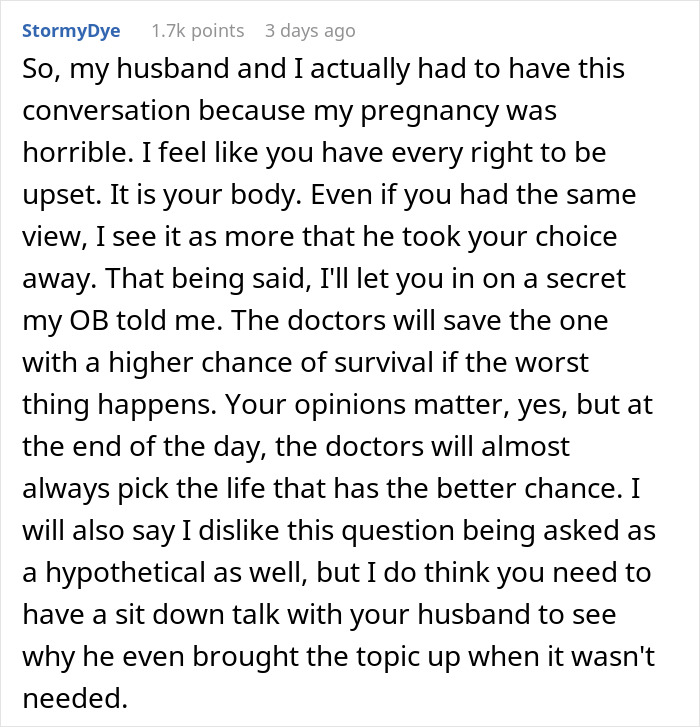Click the word 'dislike' in the comment
The height and width of the screenshot is (727, 700).
pyautogui.click(x=239, y=530)
